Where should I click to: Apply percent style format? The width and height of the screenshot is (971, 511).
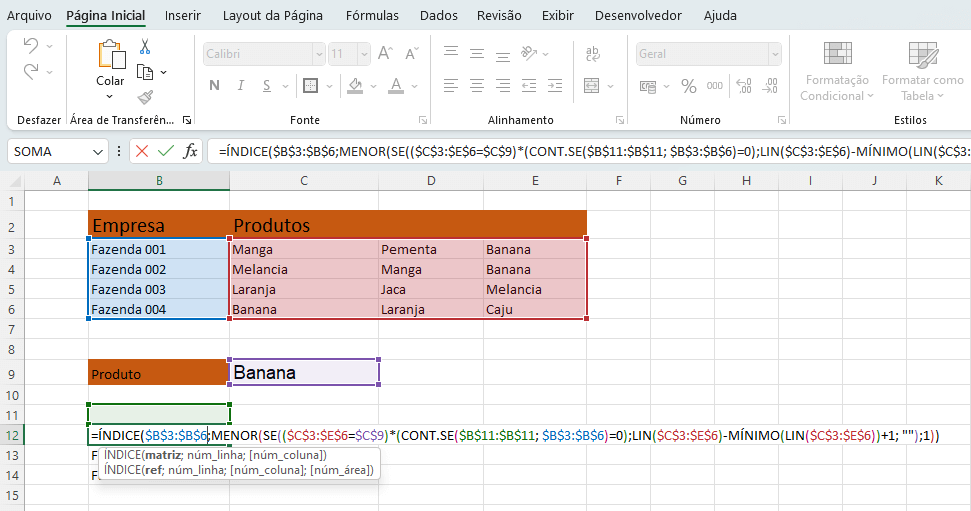689,85
